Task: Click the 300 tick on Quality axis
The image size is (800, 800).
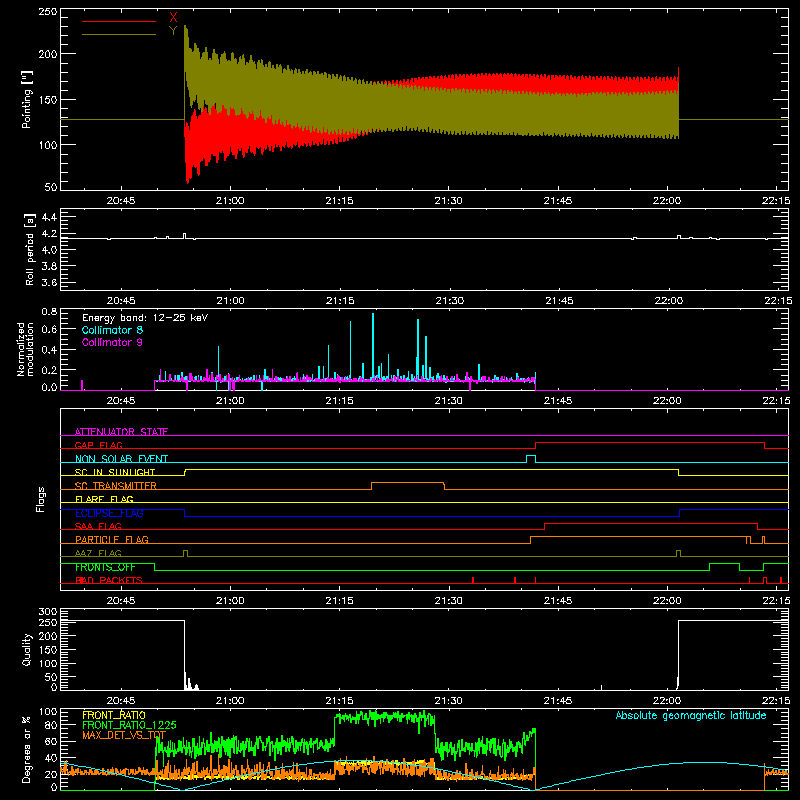Action: pos(48,612)
